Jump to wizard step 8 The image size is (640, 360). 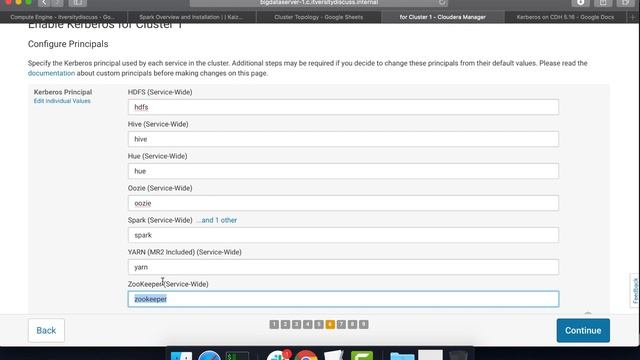point(352,324)
